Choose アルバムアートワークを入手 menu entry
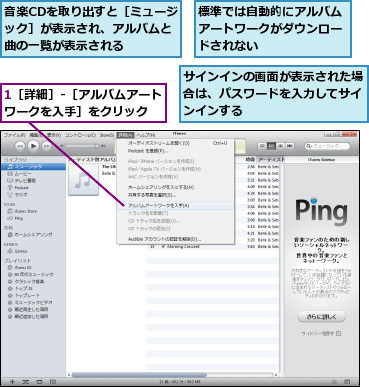This screenshot has height=387, width=369. (x=175, y=206)
